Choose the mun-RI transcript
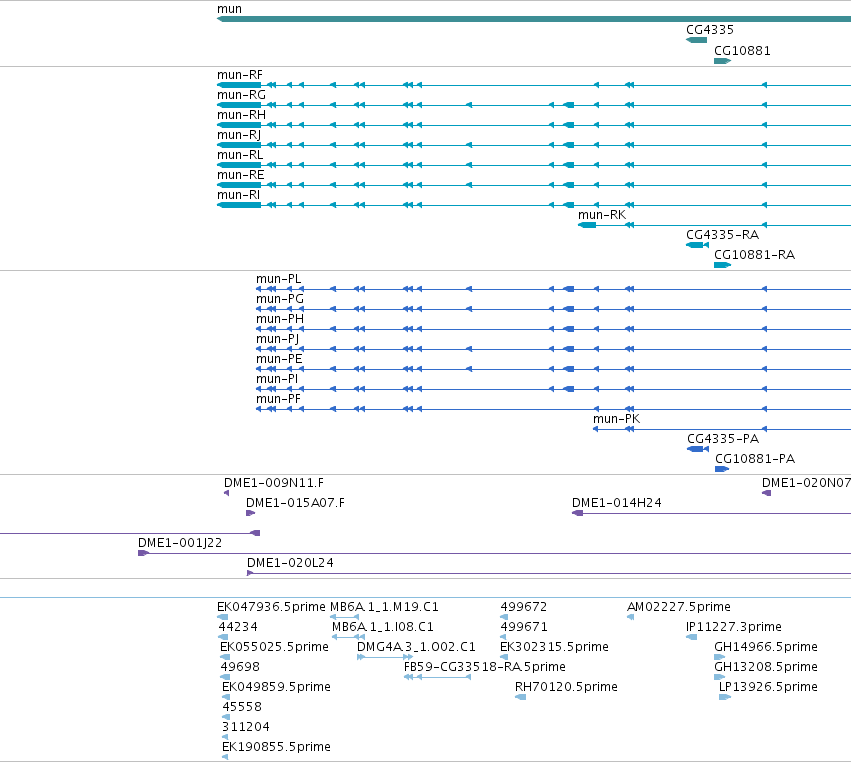851x762 pixels. 534,205
